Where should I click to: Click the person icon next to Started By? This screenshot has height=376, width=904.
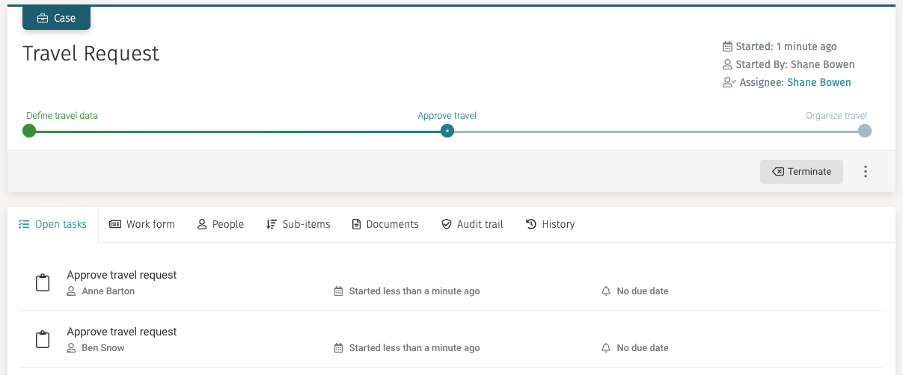click(727, 64)
